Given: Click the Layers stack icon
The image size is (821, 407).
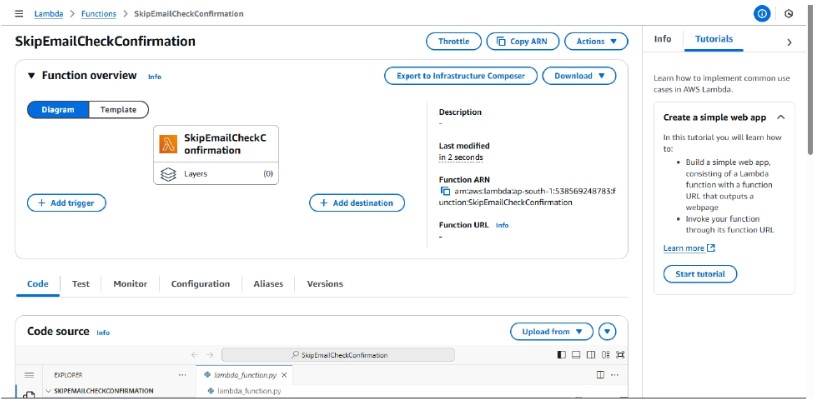Looking at the screenshot, I should point(168,174).
